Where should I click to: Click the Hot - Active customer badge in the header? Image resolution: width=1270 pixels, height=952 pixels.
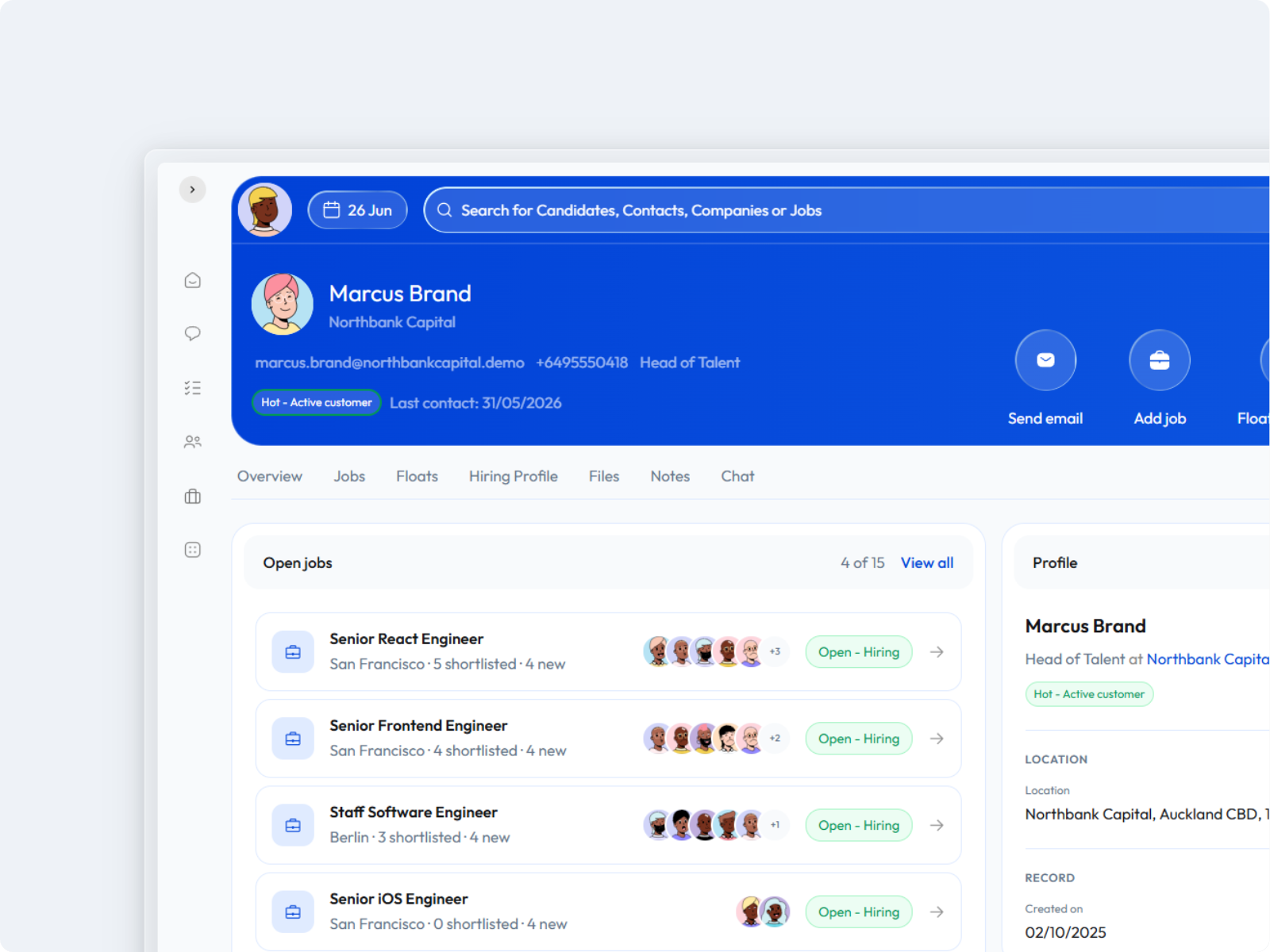coord(317,402)
